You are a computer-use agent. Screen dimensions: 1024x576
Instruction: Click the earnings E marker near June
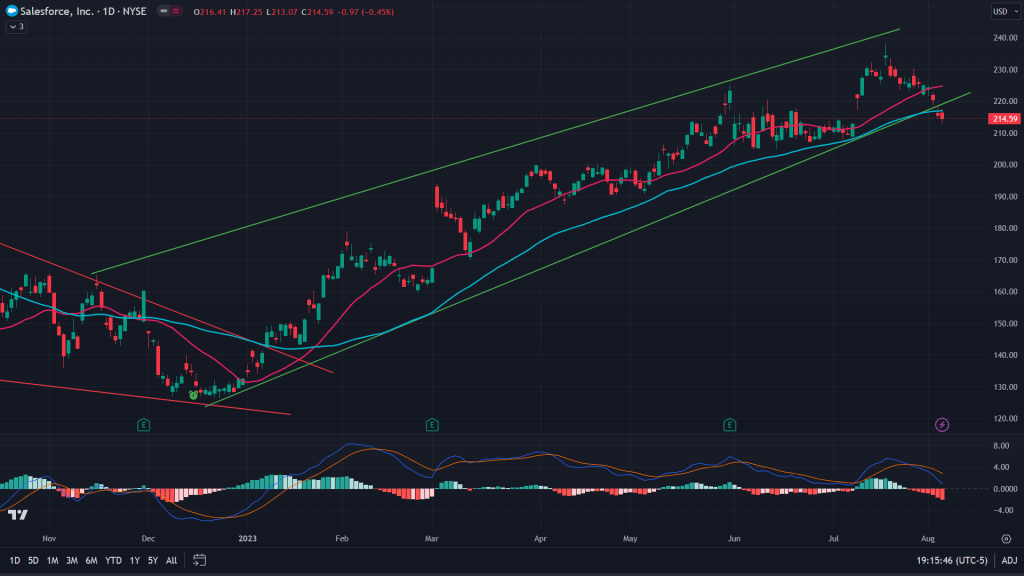(x=730, y=425)
